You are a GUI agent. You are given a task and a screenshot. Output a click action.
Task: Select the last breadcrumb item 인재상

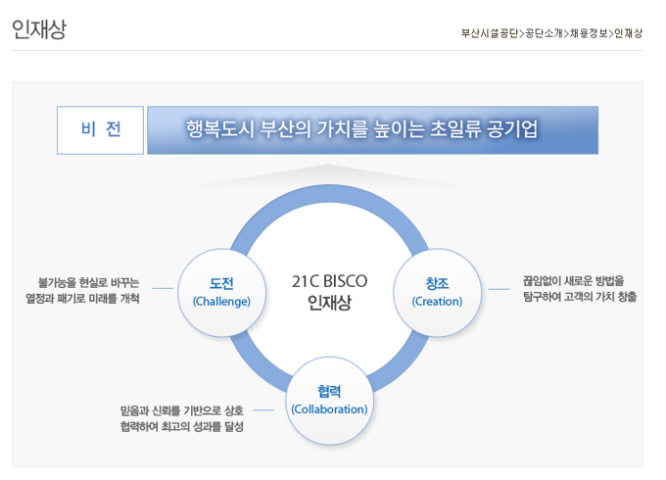pyautogui.click(x=629, y=33)
